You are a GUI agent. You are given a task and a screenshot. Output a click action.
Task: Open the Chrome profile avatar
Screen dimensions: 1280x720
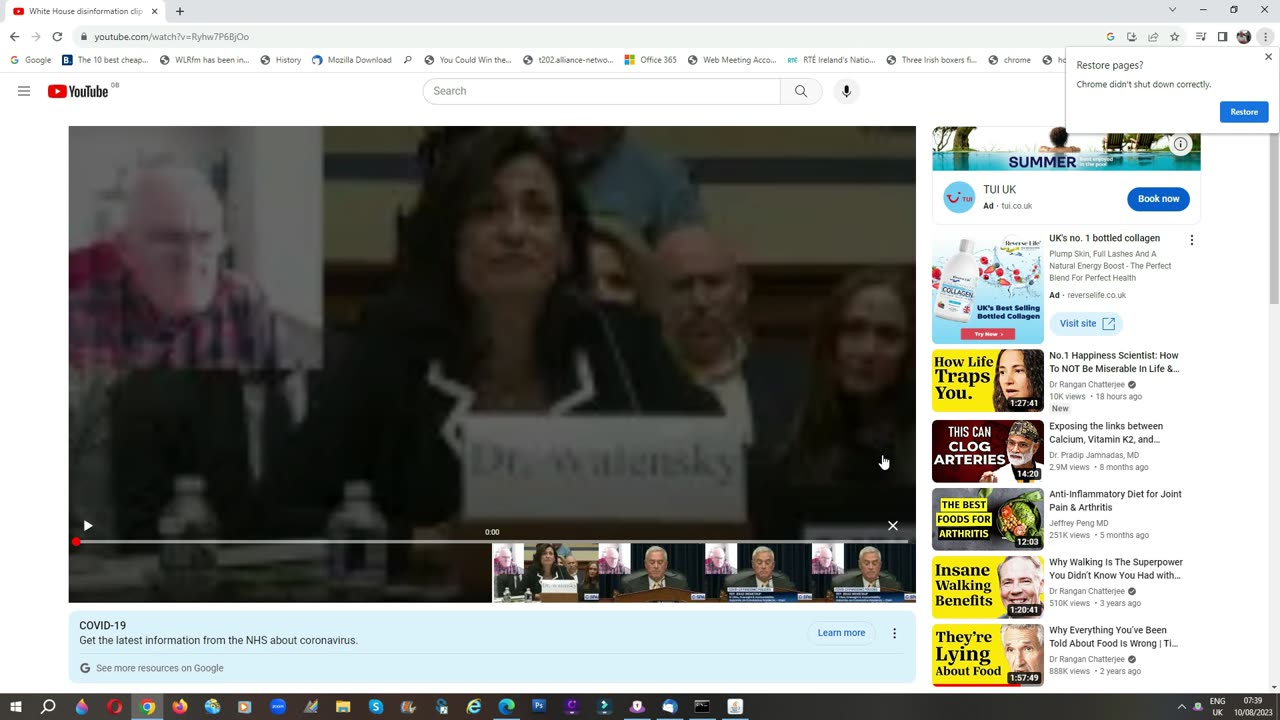pos(1244,37)
